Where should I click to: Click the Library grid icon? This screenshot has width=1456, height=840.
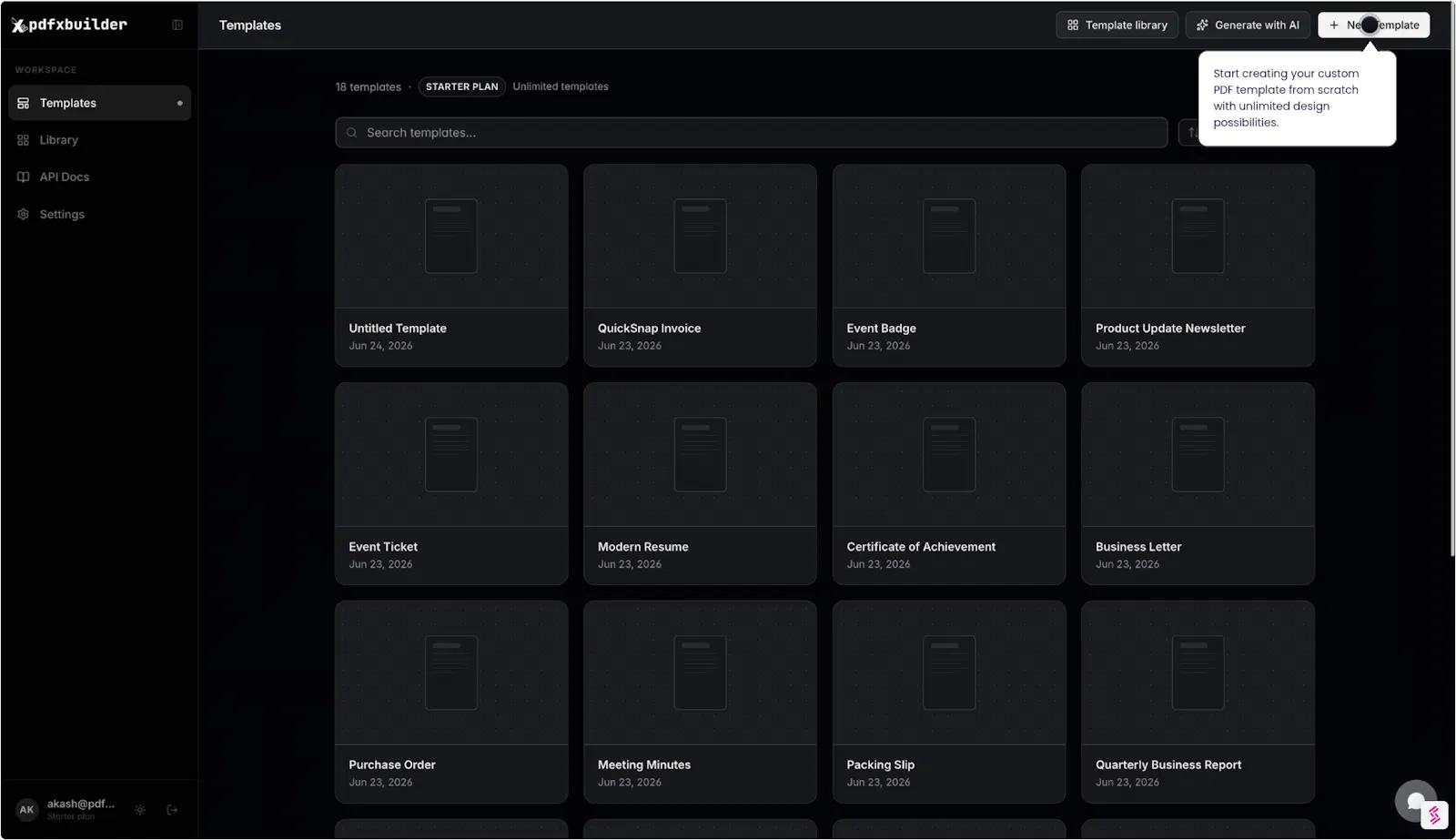click(24, 140)
